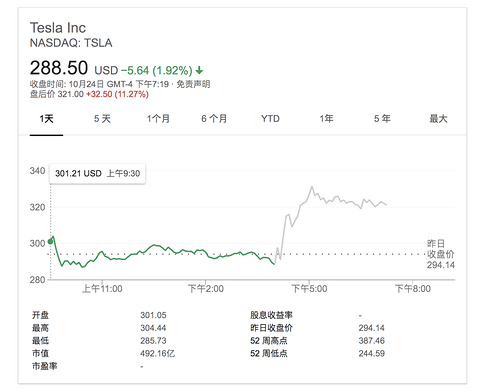
Task: Open the 1个月 chart tab
Action: coord(158,119)
